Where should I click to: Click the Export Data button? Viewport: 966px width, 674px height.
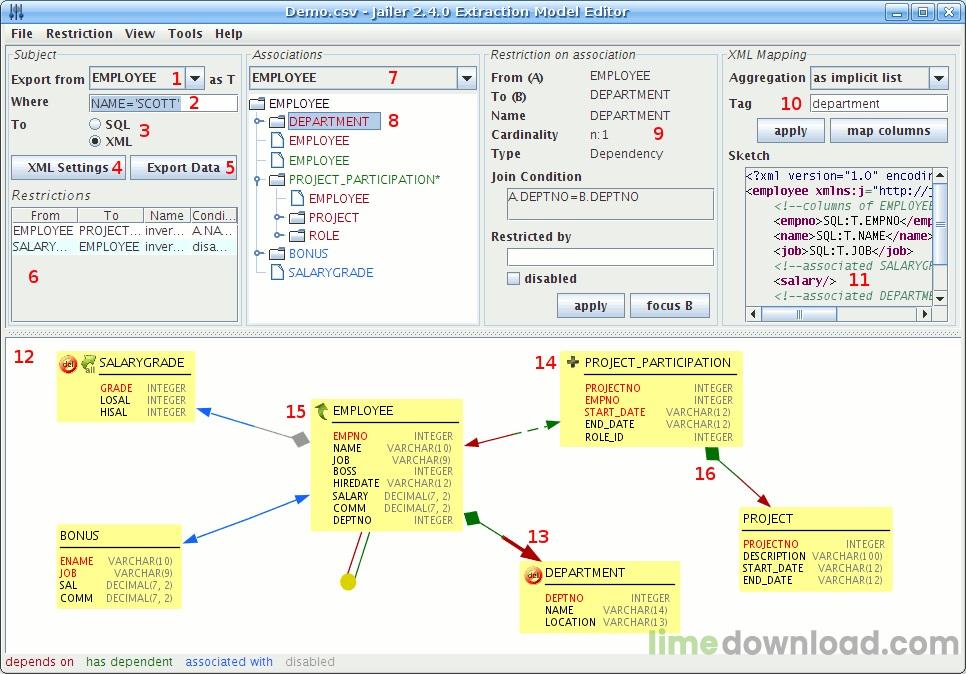coord(184,168)
